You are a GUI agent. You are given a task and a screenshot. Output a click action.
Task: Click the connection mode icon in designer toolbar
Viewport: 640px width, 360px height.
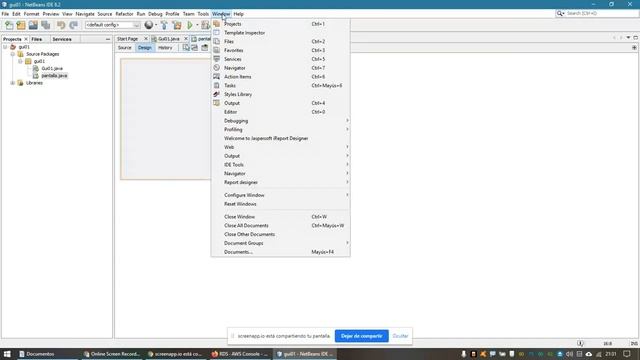[195, 48]
